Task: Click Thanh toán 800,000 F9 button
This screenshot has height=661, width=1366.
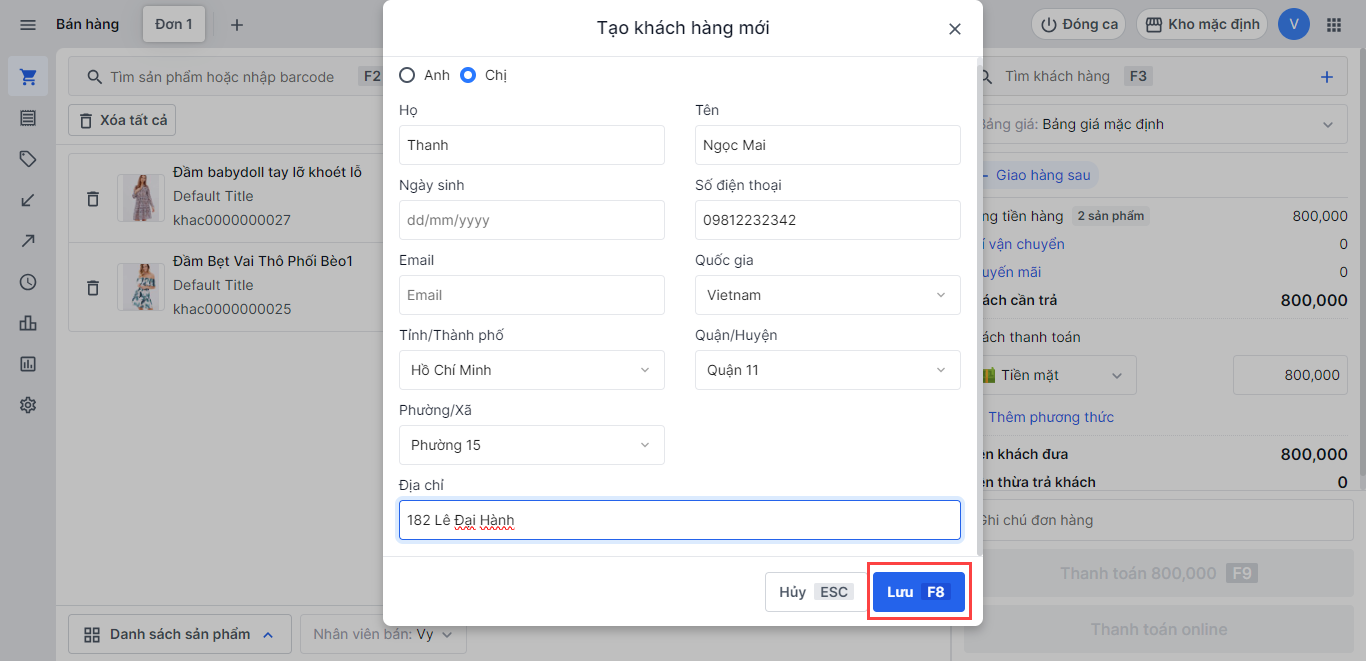Action: coord(1158,573)
